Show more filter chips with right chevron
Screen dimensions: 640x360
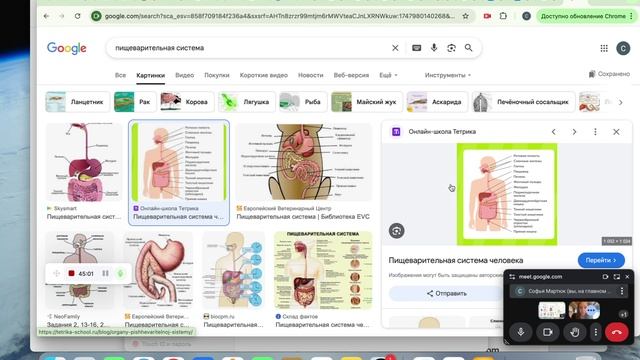tap(620, 102)
